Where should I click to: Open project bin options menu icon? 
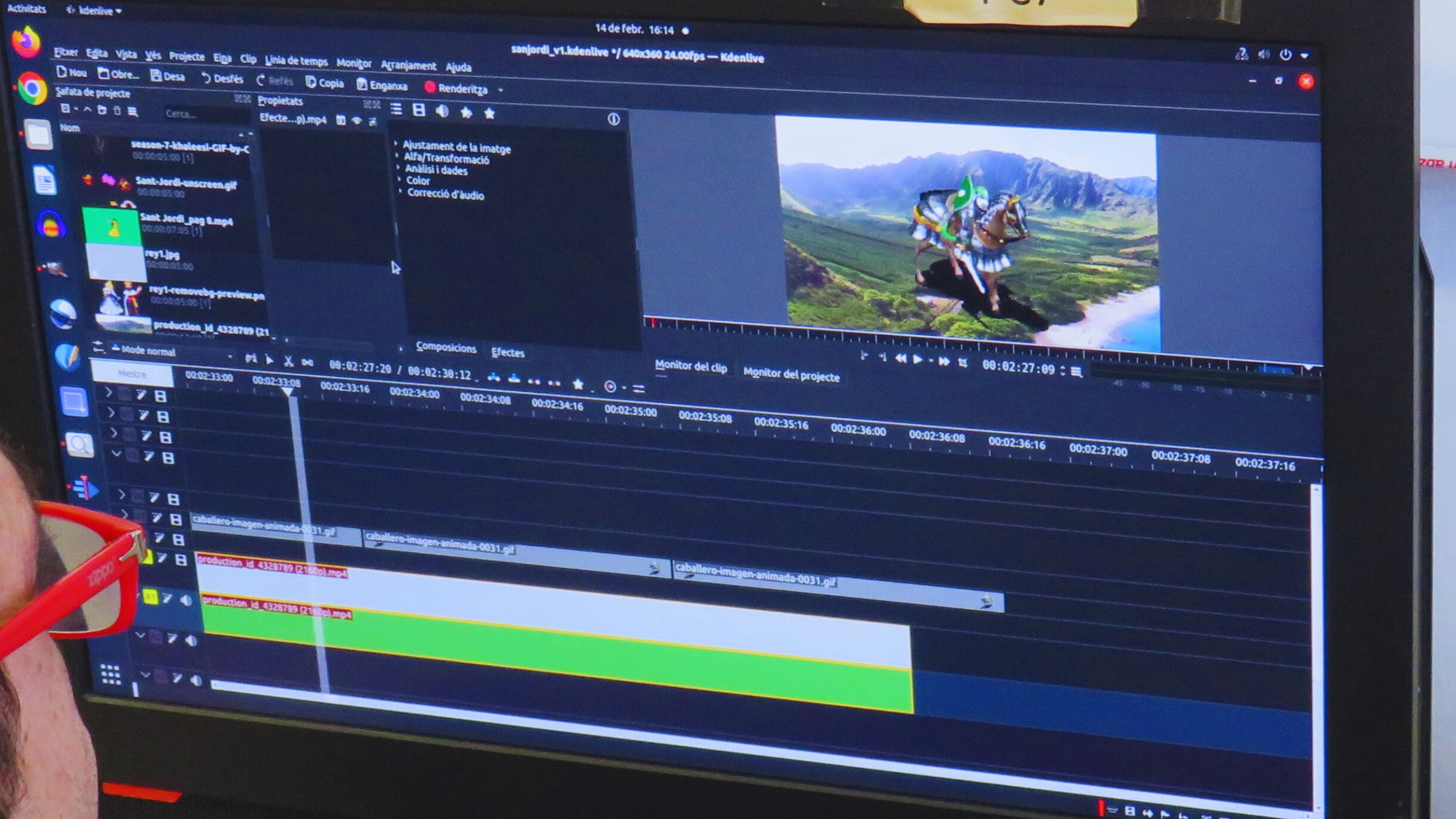[x=133, y=111]
